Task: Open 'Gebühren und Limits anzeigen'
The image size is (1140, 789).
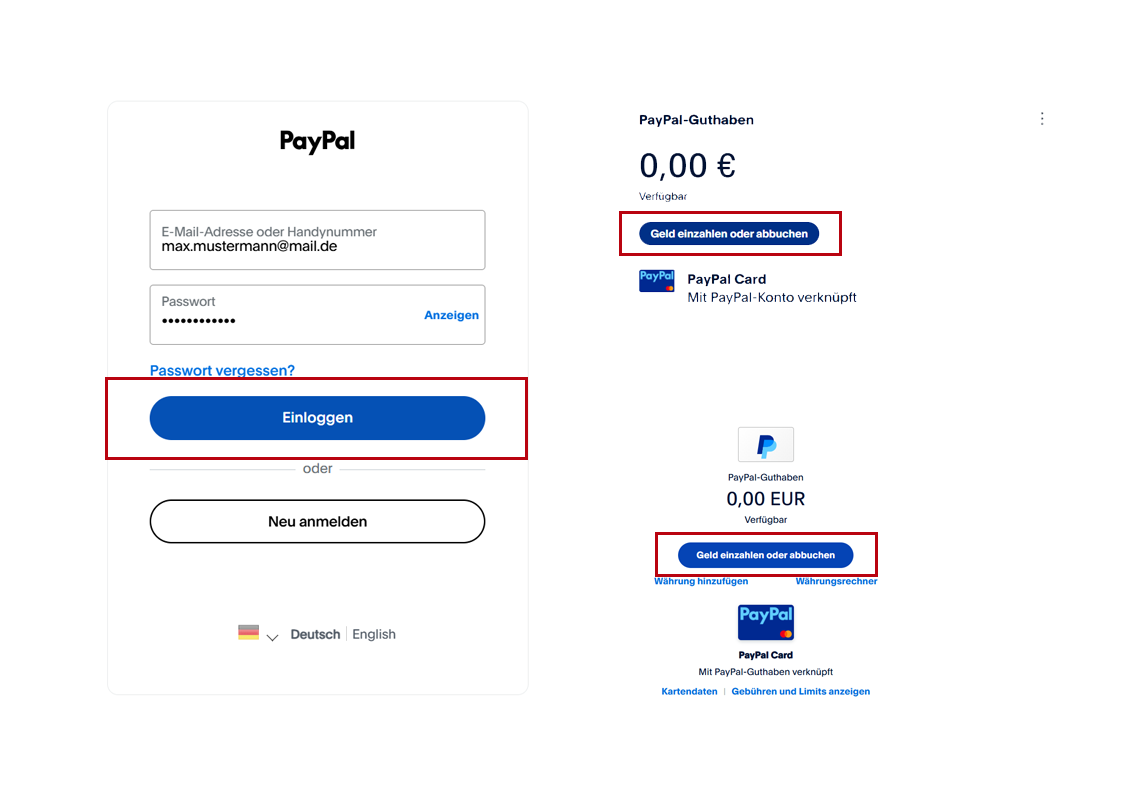Action: coord(798,691)
